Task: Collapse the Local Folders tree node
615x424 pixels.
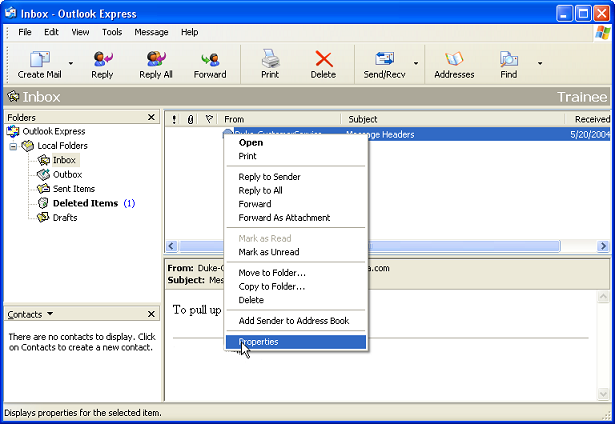Action: 13,146
